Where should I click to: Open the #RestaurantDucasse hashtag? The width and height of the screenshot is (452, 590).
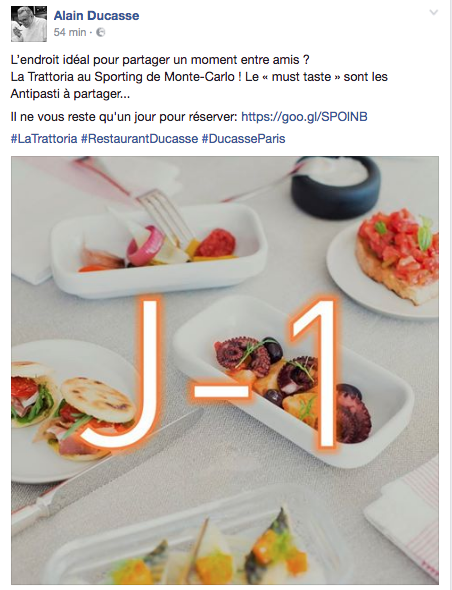(x=140, y=138)
